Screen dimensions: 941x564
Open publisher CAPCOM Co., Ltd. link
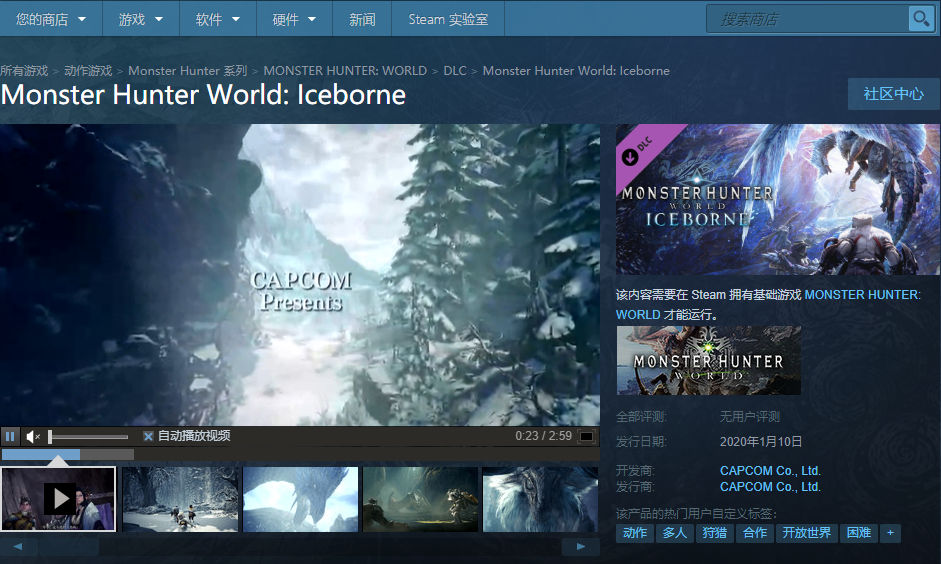tap(770, 487)
